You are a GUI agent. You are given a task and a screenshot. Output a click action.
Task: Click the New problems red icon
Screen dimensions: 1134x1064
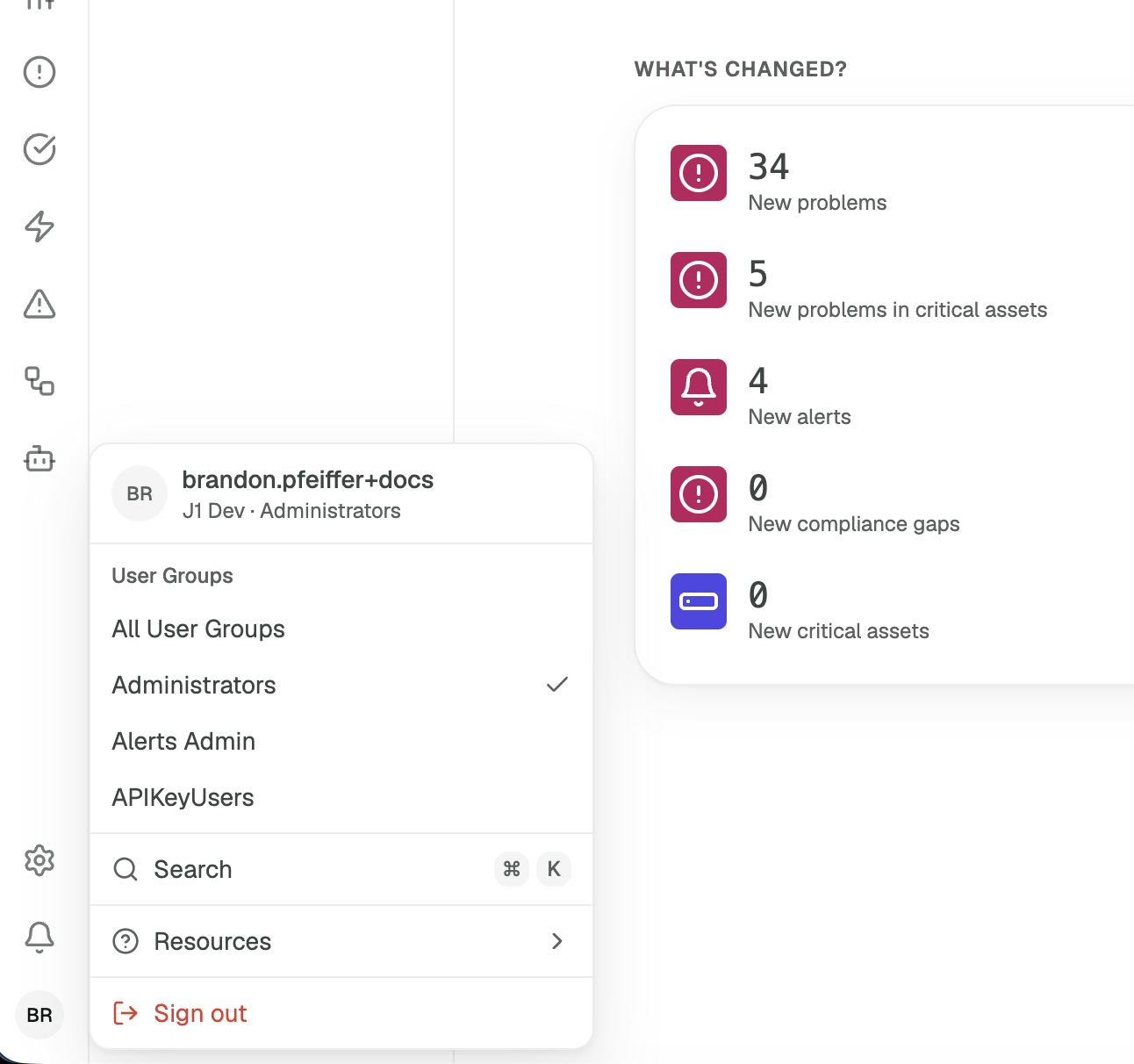[699, 173]
